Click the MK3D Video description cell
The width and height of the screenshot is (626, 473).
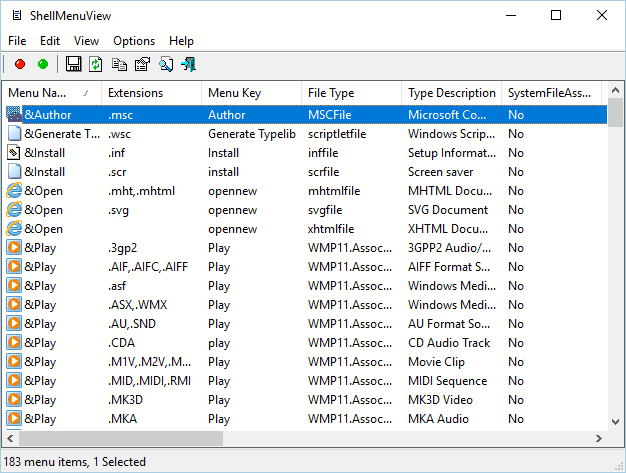click(440, 400)
